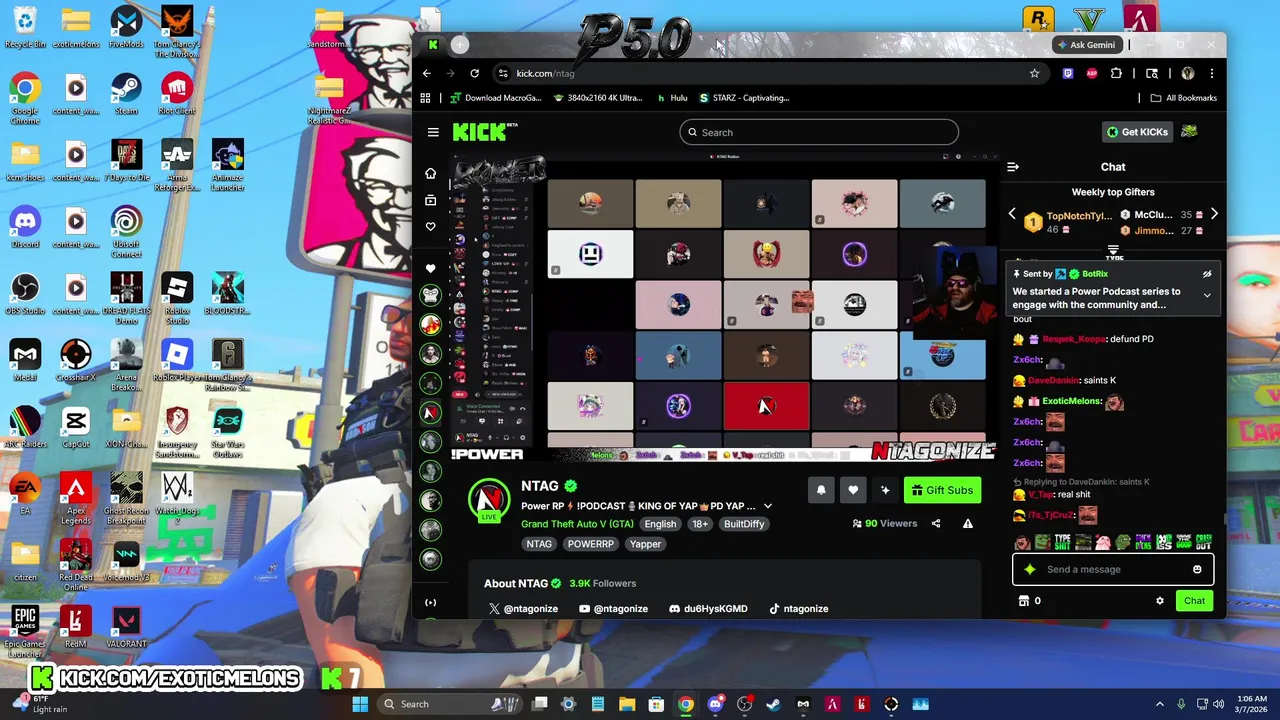1280x720 pixels.
Task: Share the NTAG stream via share icon
Action: pos(936,523)
